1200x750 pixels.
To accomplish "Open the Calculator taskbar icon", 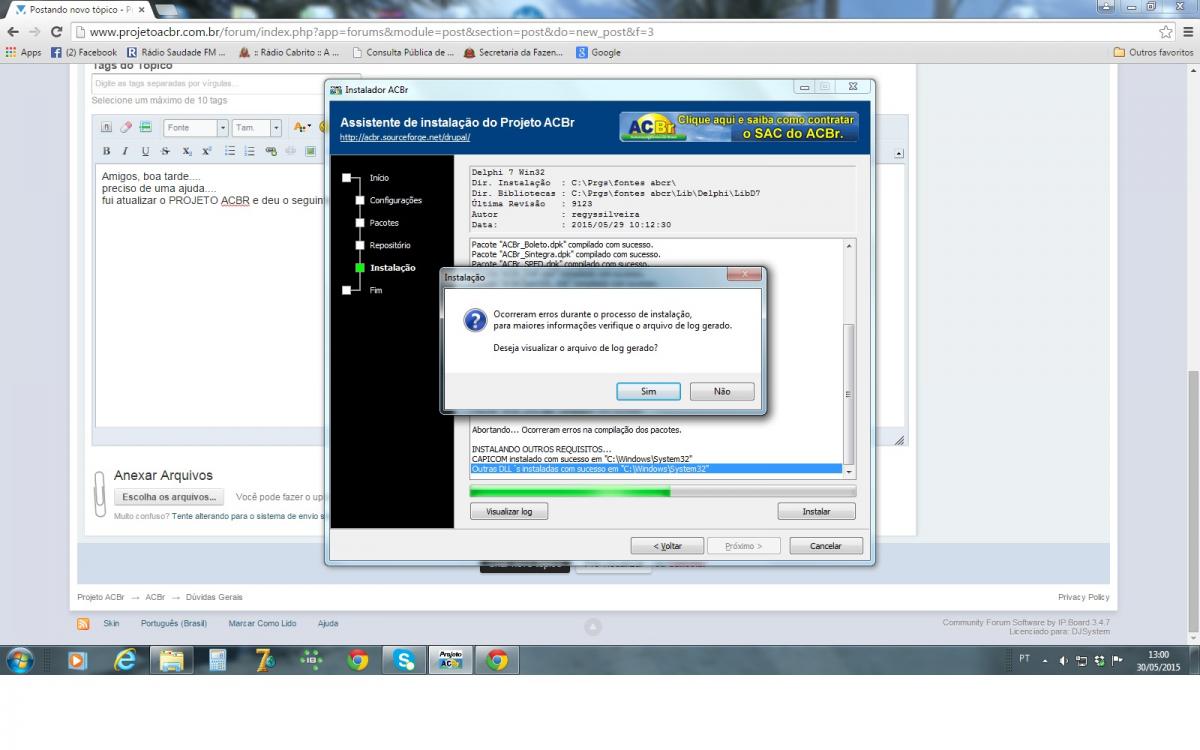I will coord(218,660).
